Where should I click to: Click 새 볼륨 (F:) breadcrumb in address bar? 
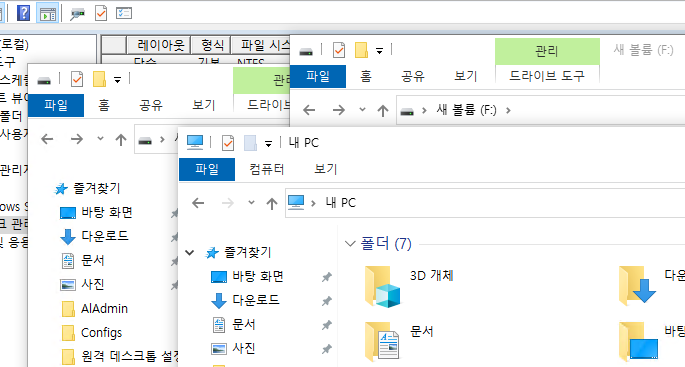point(466,110)
